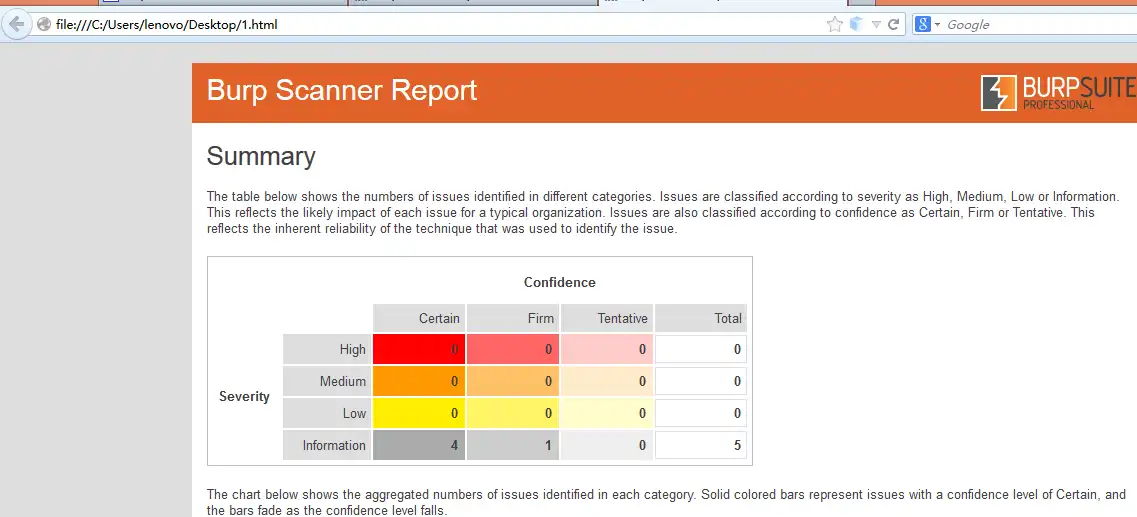Screen dimensions: 1137x517
Task: Select the yellow Low Certain cell
Action: click(x=418, y=413)
